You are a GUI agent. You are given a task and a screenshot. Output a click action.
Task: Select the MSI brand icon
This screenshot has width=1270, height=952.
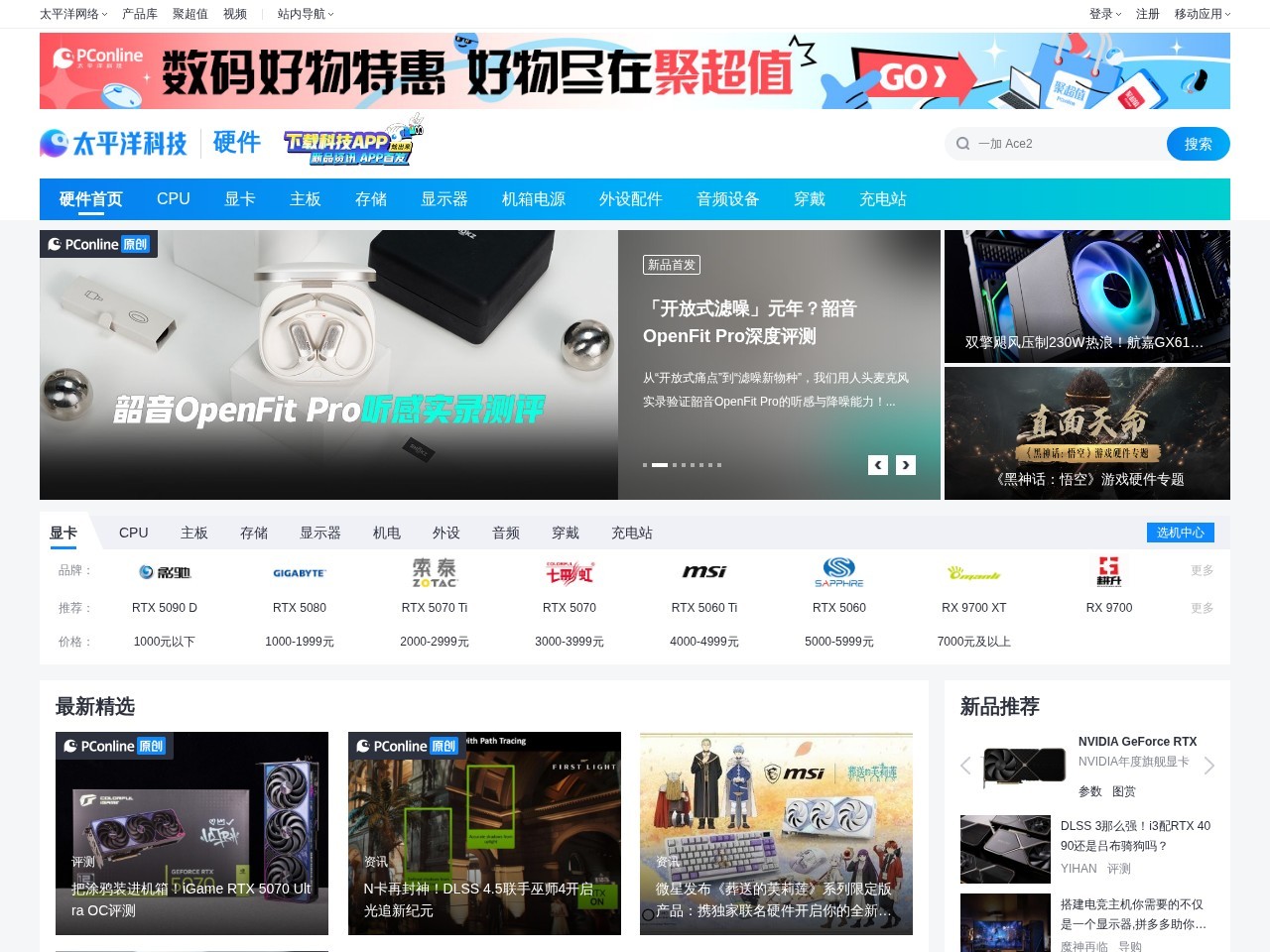[704, 572]
